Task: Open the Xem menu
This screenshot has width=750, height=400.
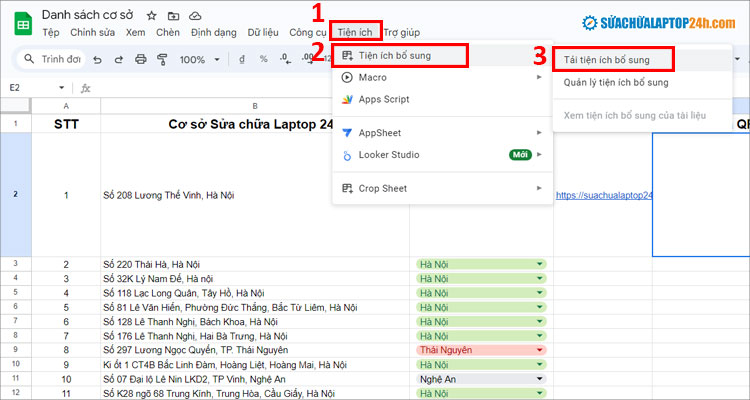Action: click(135, 33)
